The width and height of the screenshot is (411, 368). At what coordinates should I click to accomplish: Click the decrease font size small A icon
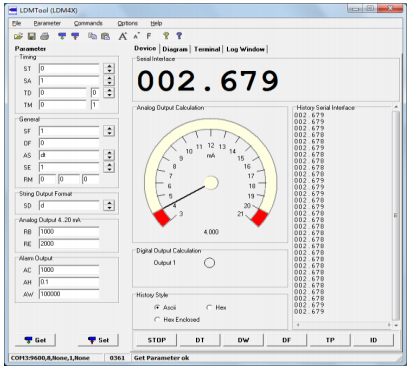(x=136, y=36)
